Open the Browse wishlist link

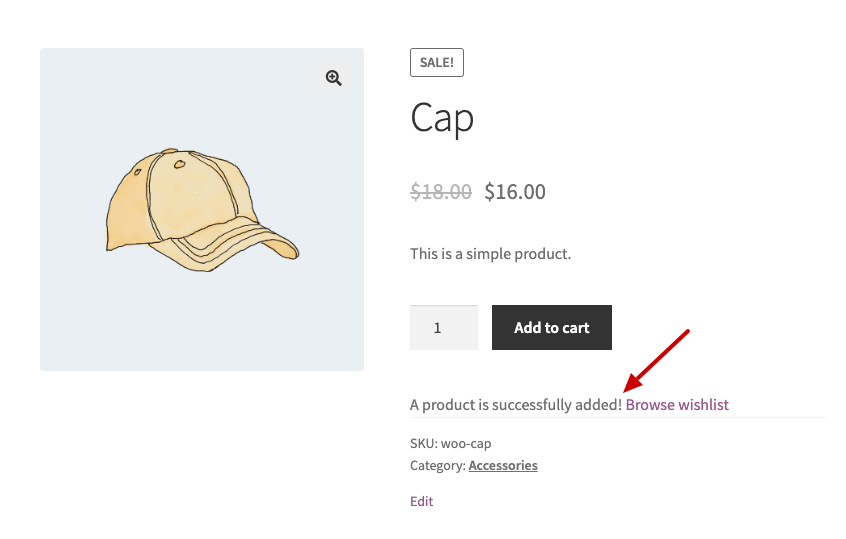(677, 405)
